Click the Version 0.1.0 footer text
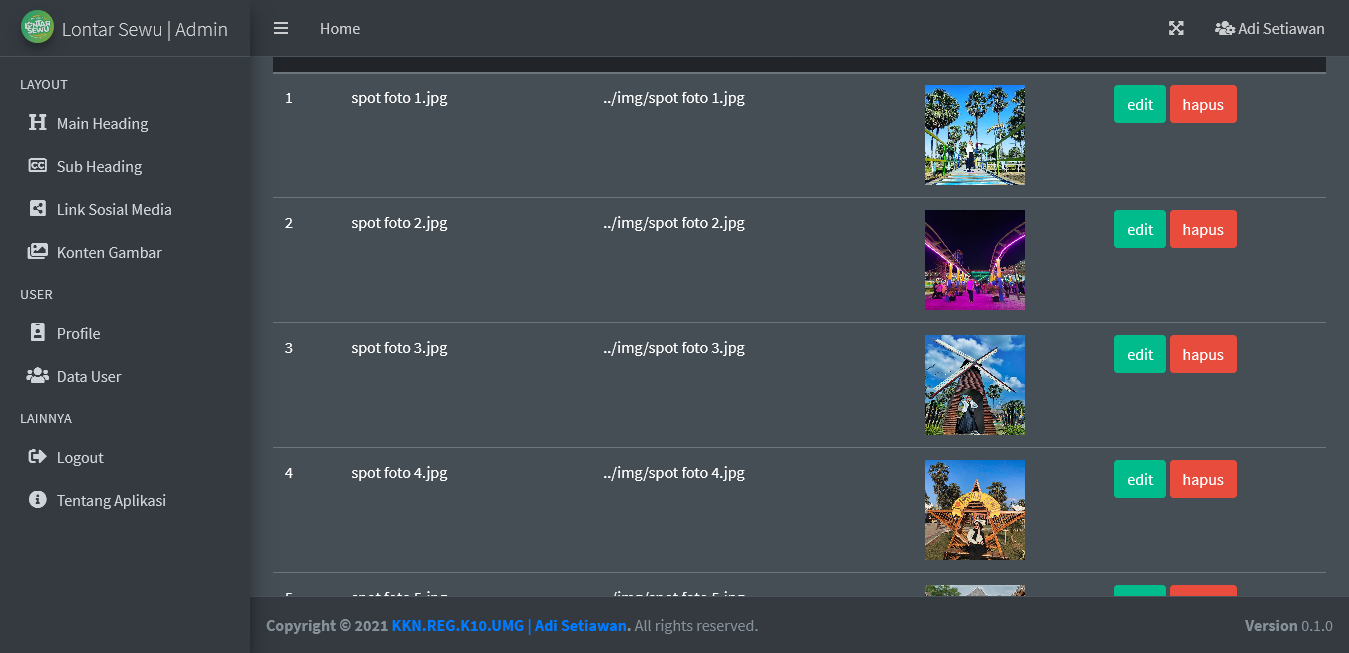This screenshot has width=1349, height=653. tap(1289, 626)
